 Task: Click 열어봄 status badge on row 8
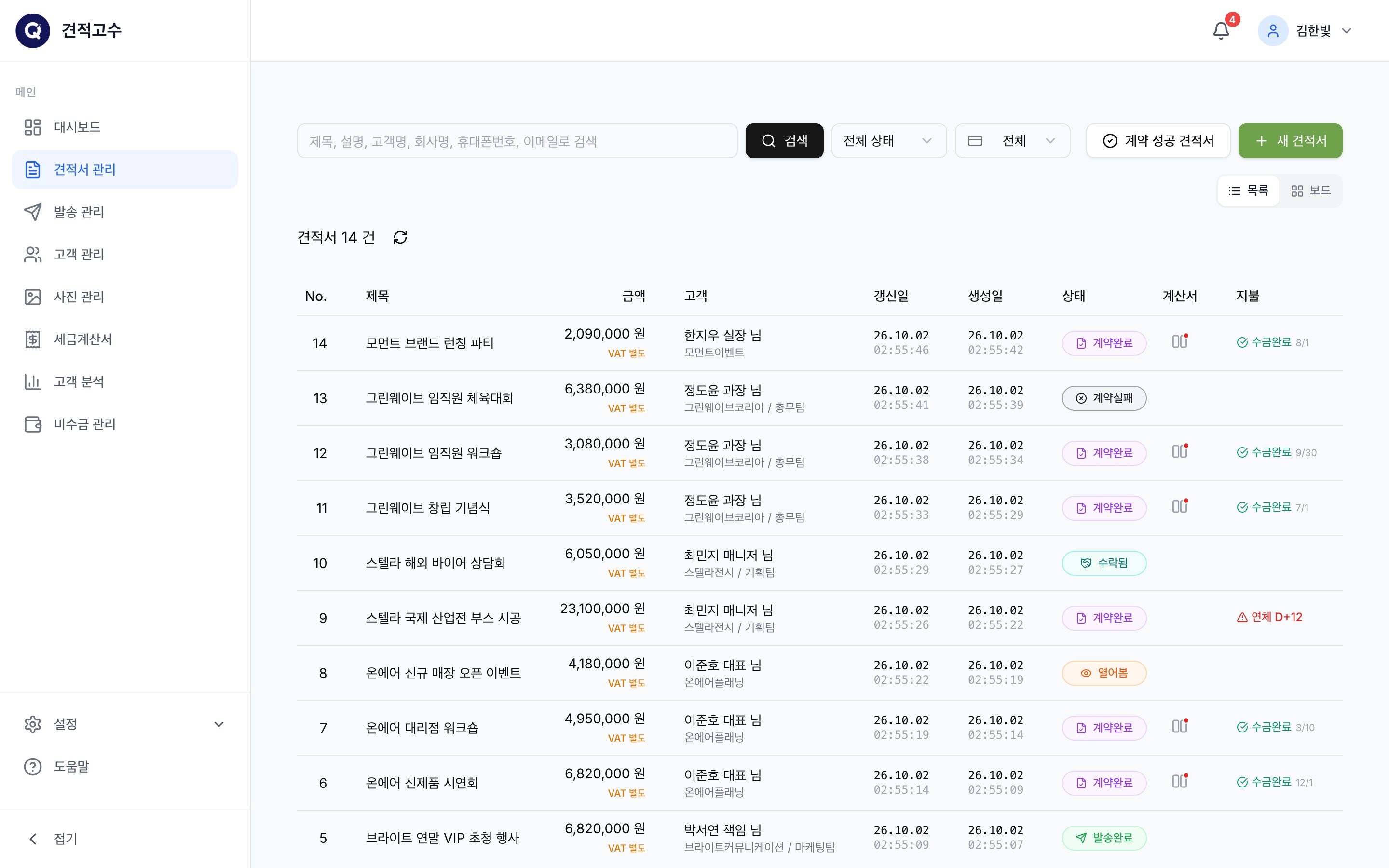1104,673
